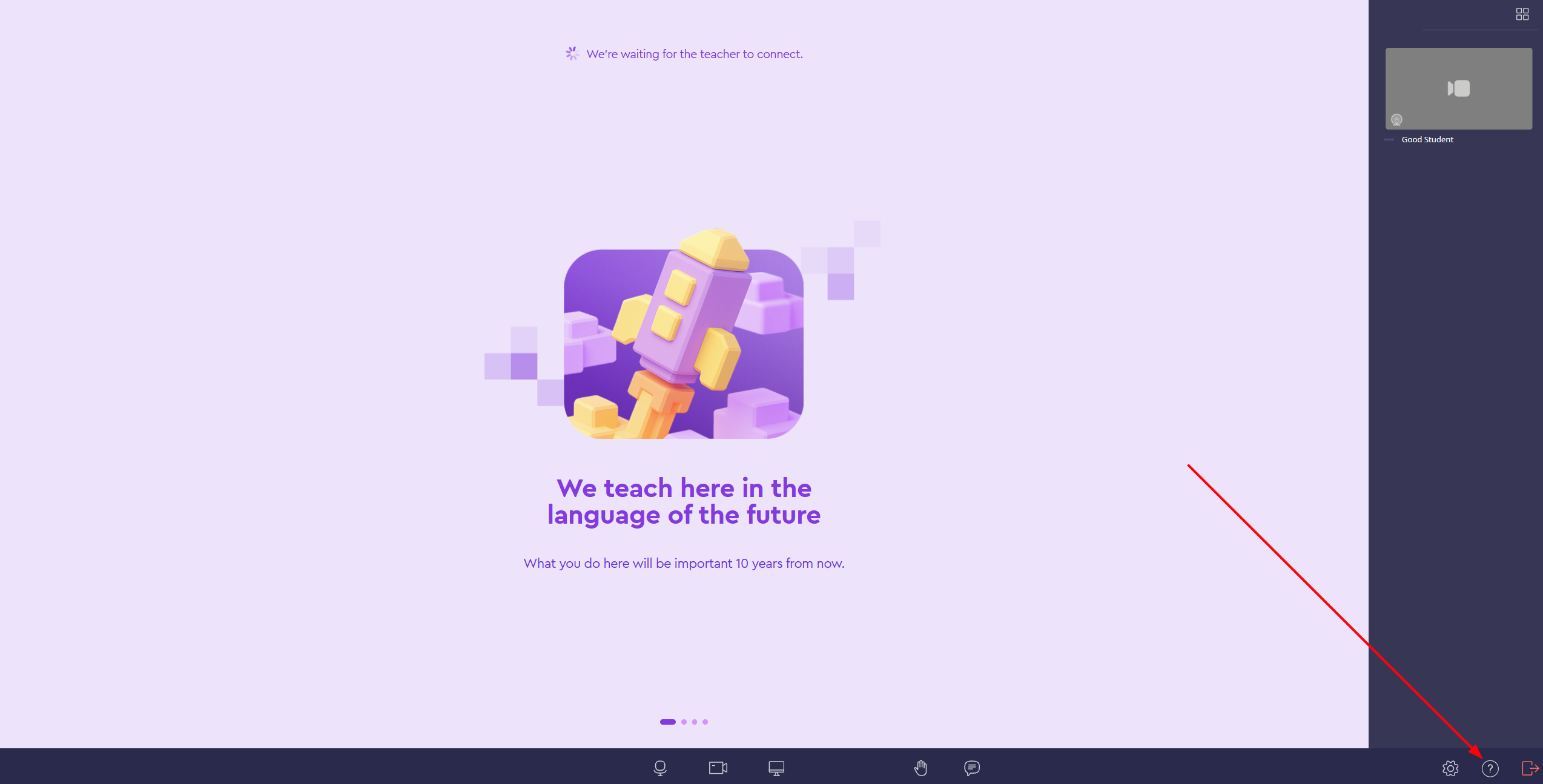1543x784 pixels.
Task: Leave the classroom with the red exit icon
Action: [1530, 768]
